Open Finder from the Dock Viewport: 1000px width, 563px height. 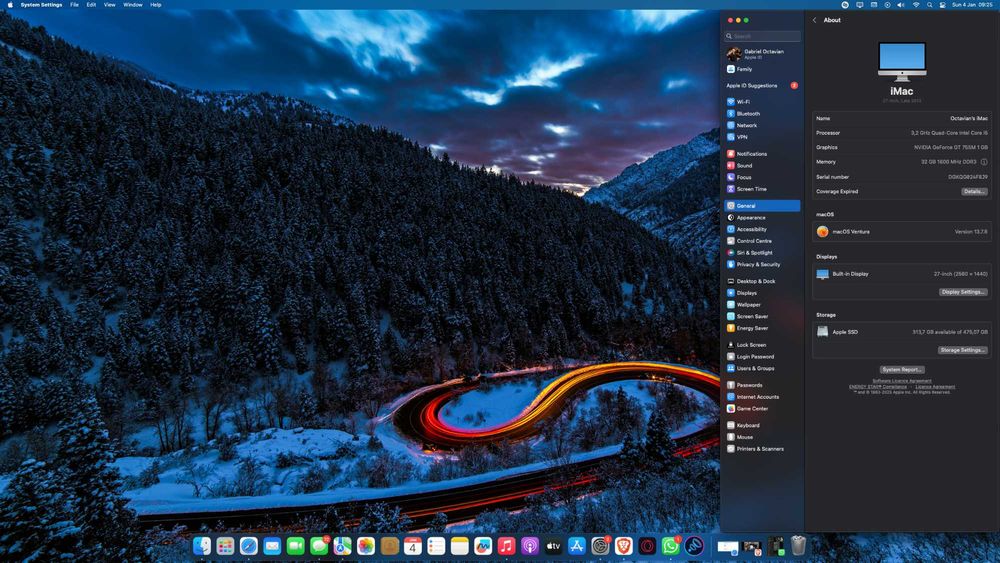pyautogui.click(x=202, y=546)
